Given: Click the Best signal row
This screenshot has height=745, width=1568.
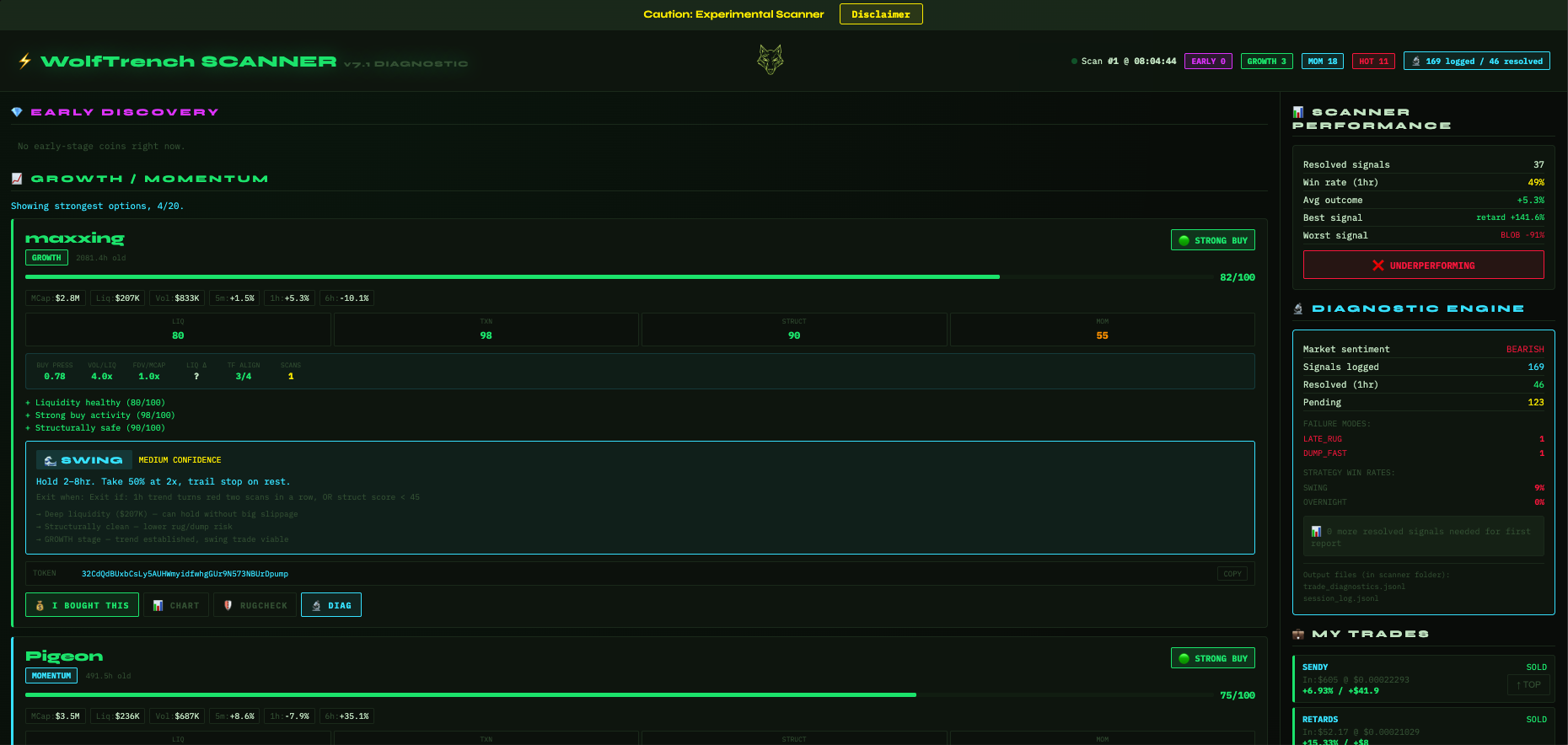Looking at the screenshot, I should pyautogui.click(x=1423, y=217).
